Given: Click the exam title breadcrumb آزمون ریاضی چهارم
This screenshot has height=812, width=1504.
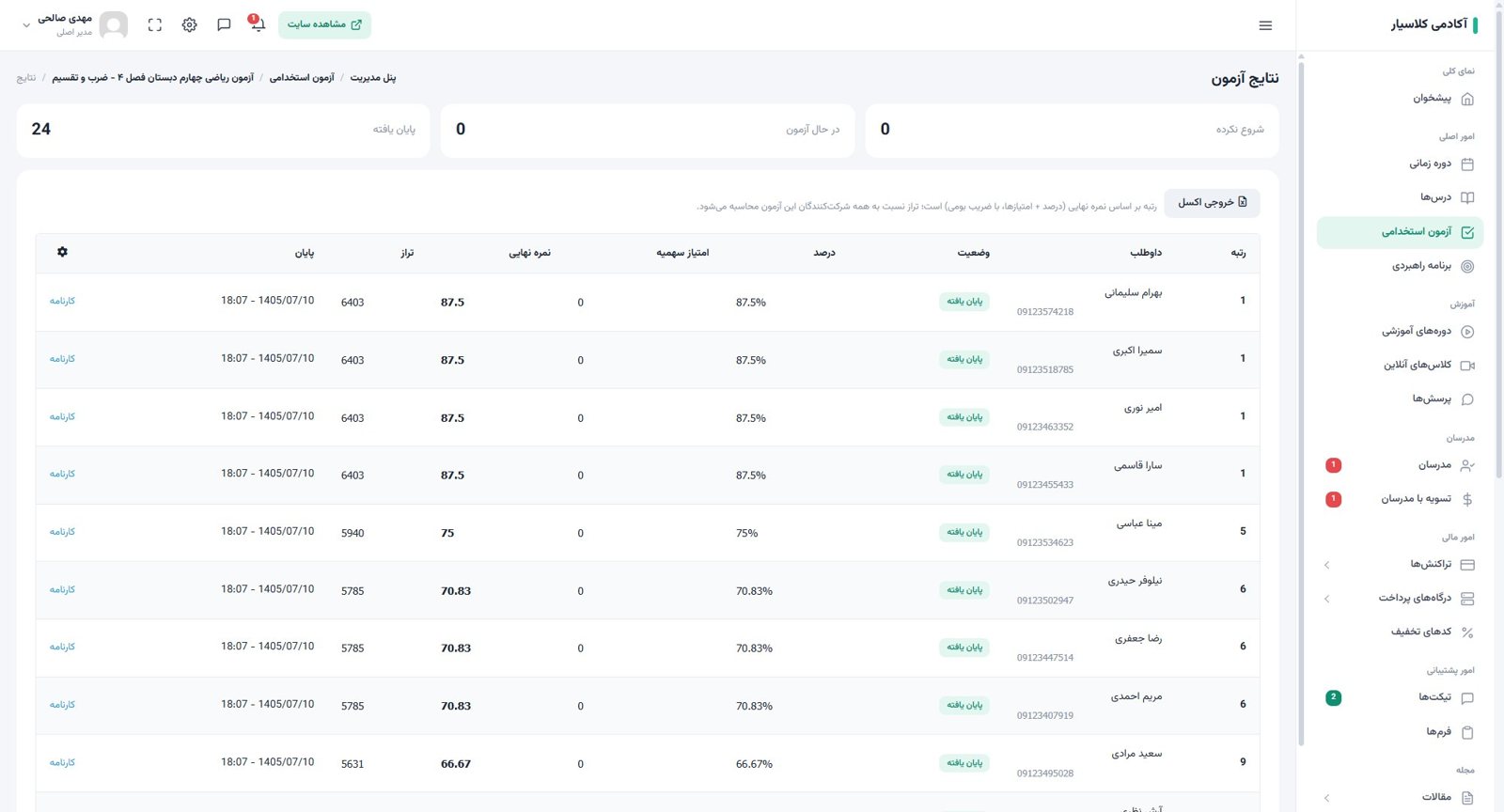Looking at the screenshot, I should (x=153, y=77).
